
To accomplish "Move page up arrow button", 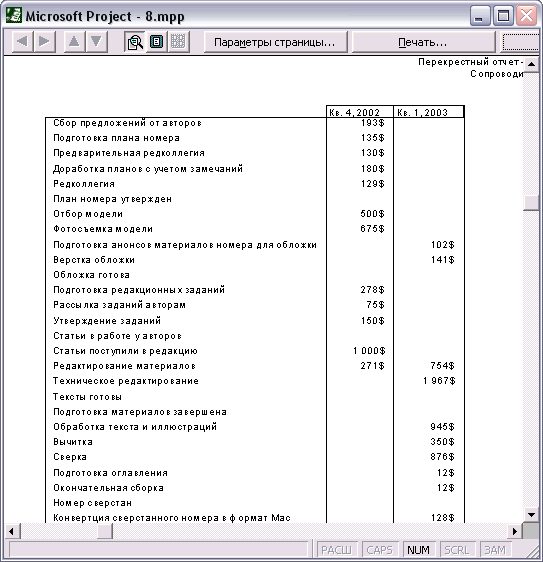I will point(74,42).
